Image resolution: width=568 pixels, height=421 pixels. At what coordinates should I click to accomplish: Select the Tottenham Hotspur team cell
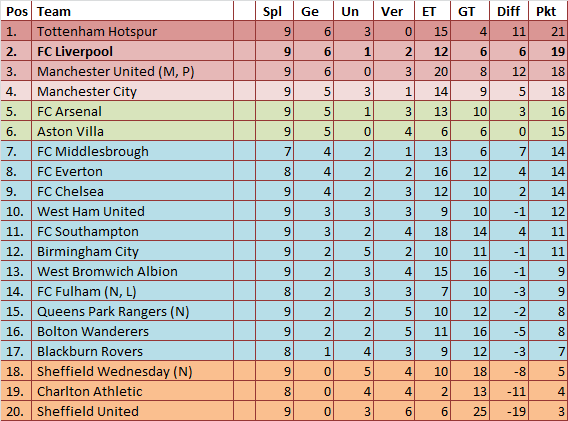tap(132, 31)
